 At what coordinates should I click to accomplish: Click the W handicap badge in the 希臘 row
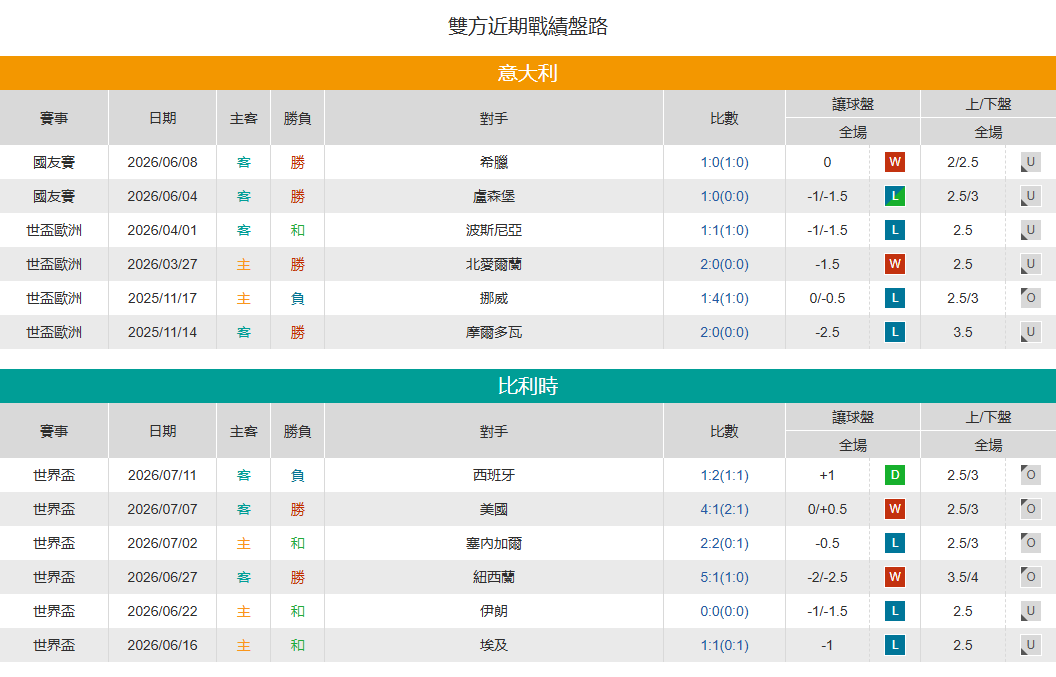point(894,162)
